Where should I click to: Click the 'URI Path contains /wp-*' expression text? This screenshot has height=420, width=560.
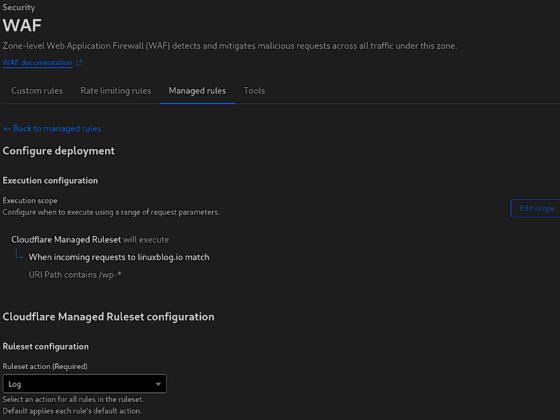(x=75, y=275)
